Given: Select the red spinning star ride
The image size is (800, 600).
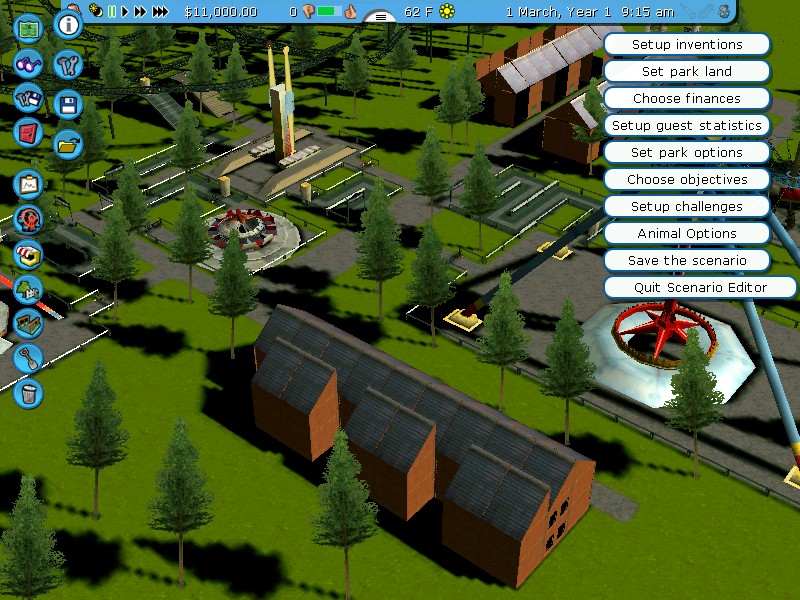Looking at the screenshot, I should [x=663, y=335].
